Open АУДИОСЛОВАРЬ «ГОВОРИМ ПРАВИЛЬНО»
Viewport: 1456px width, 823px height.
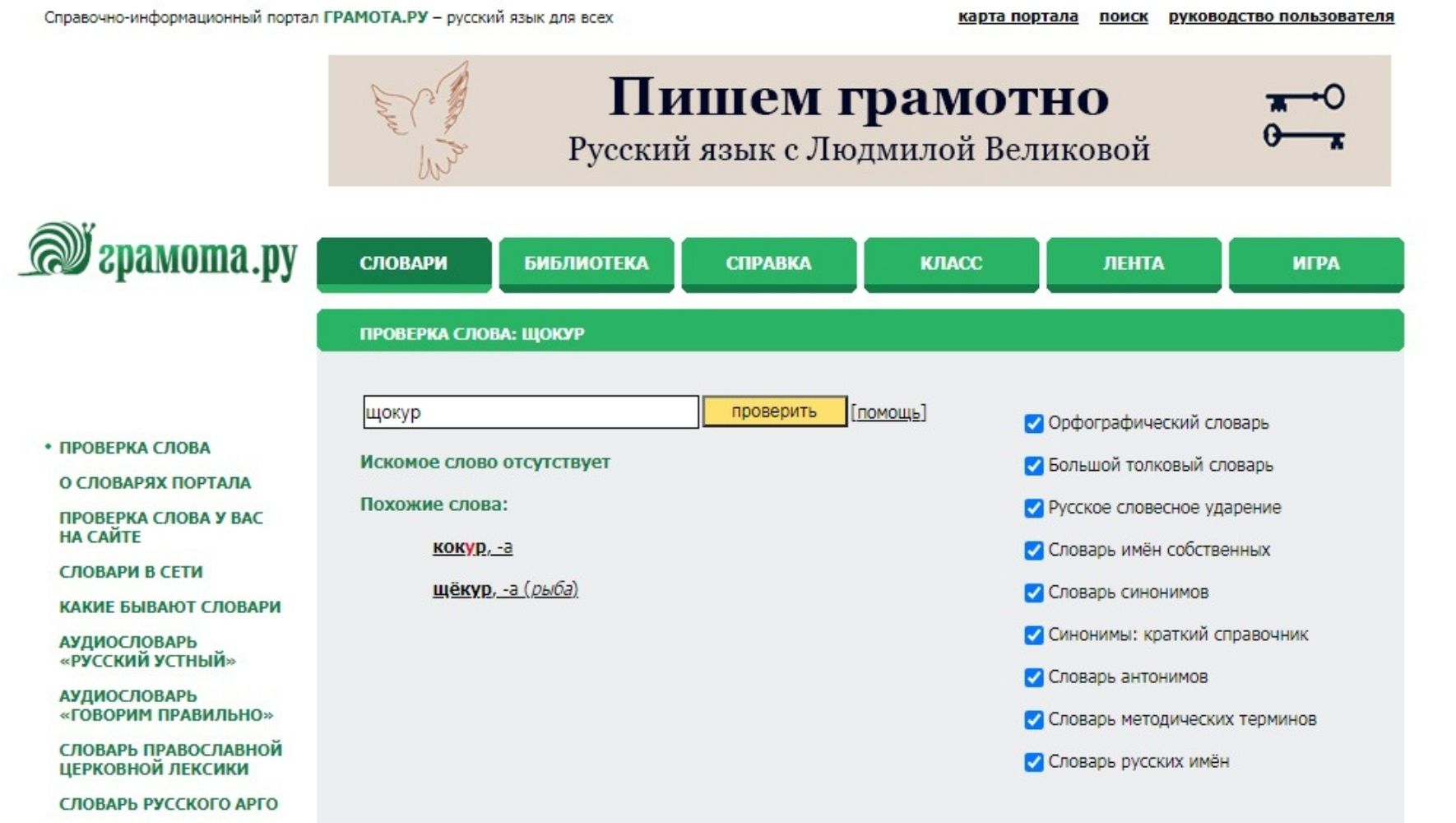coord(166,705)
